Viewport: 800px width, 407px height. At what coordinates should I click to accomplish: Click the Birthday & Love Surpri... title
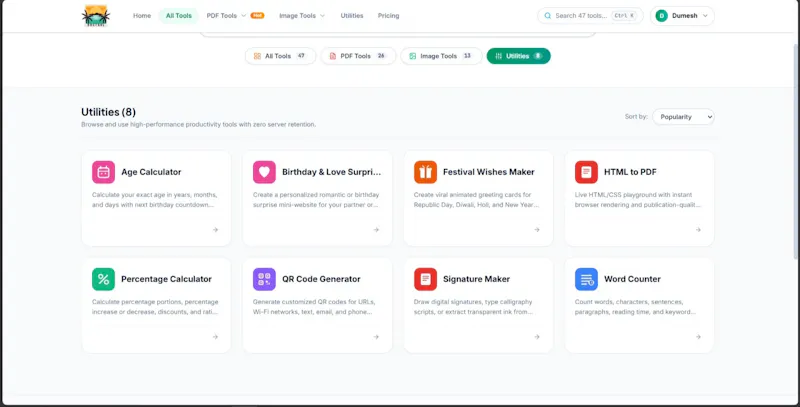tap(332, 172)
